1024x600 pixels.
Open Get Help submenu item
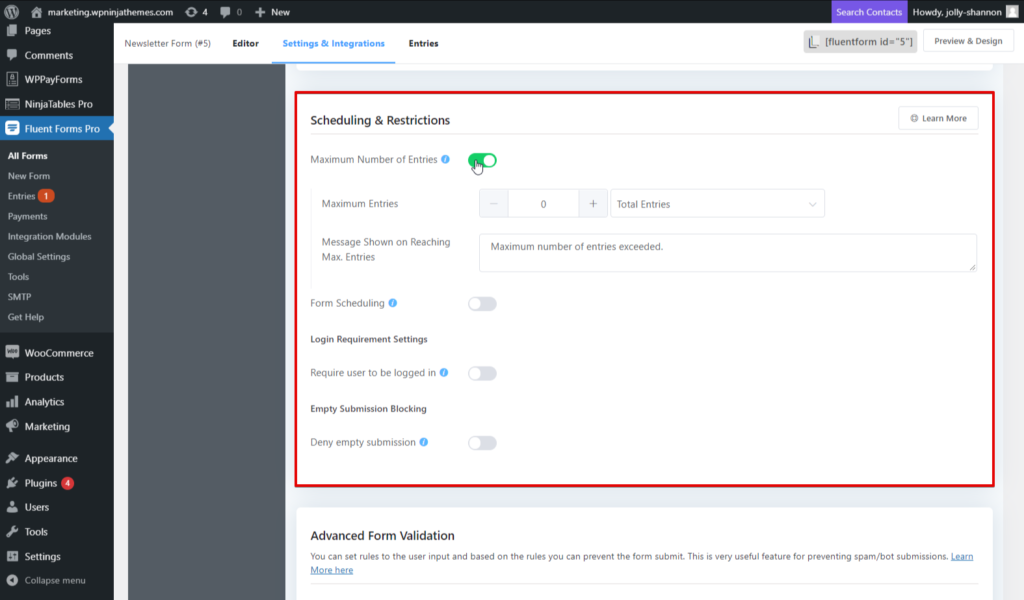[25, 317]
